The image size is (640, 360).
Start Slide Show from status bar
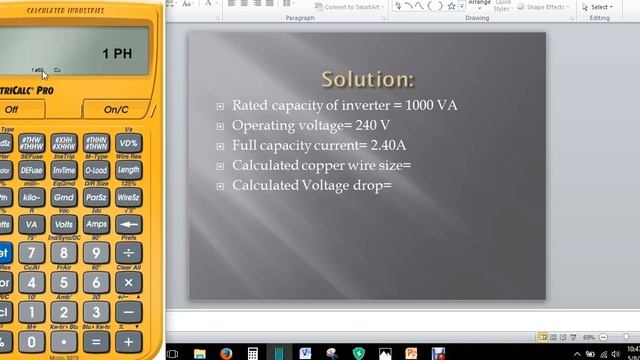coord(573,338)
